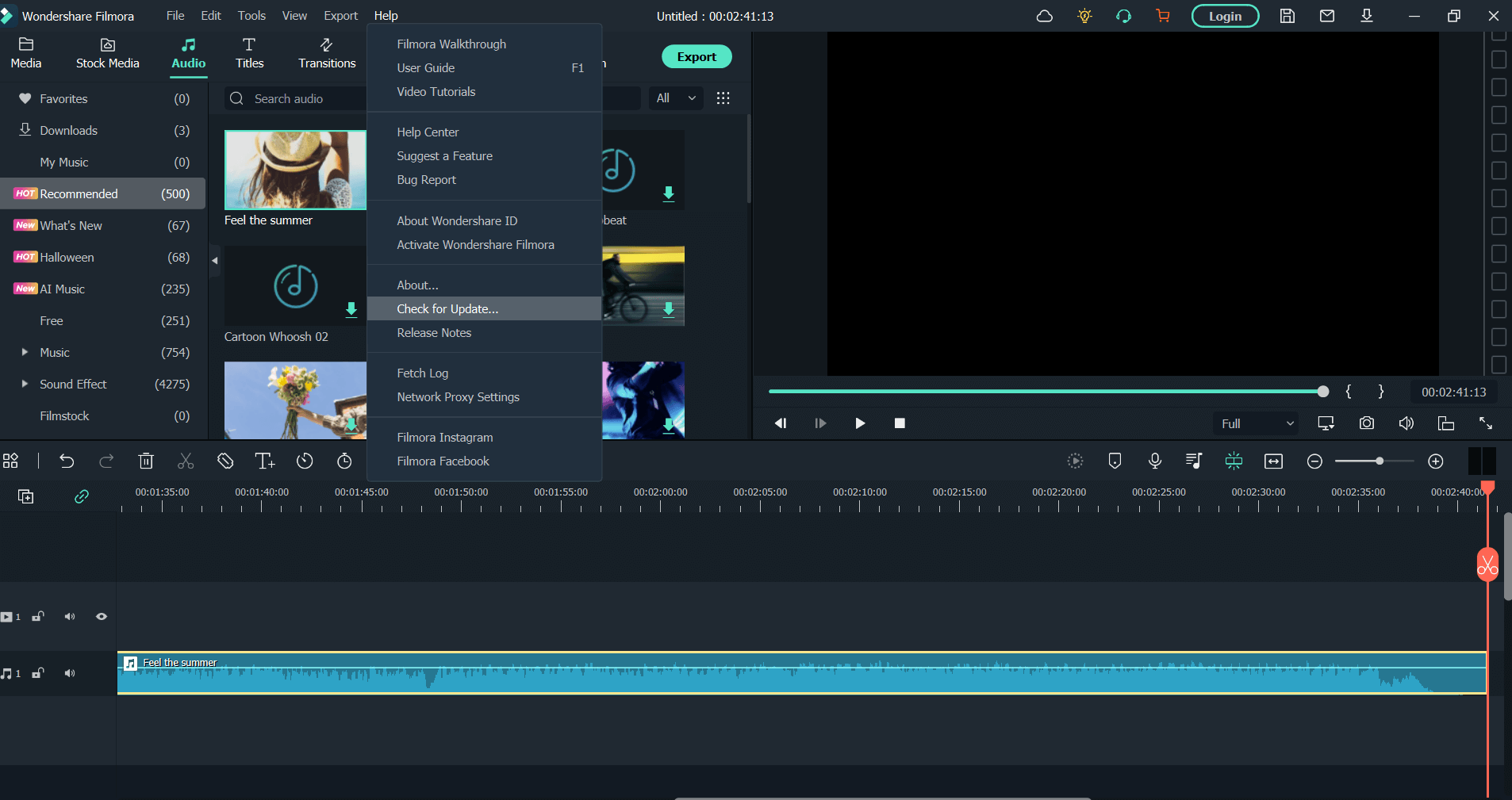
Task: Select the Feel the summer timeline clip
Action: (801, 673)
